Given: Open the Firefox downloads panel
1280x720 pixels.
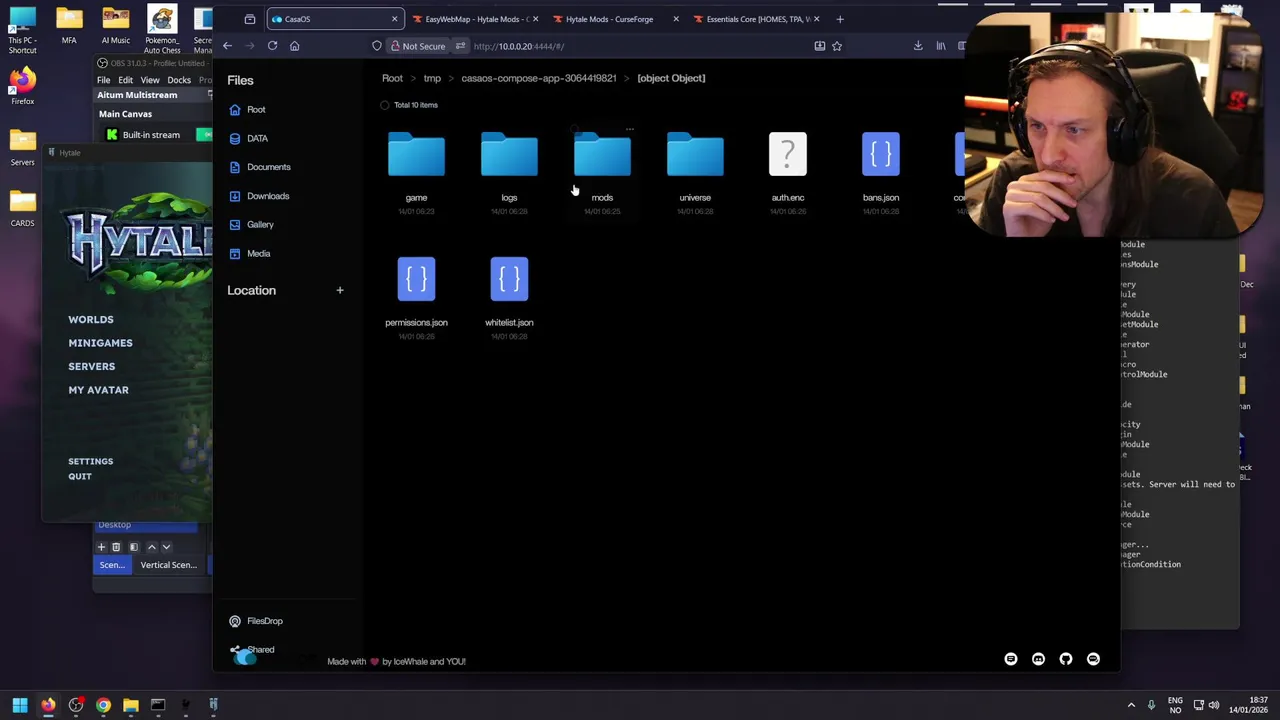Looking at the screenshot, I should tap(918, 46).
